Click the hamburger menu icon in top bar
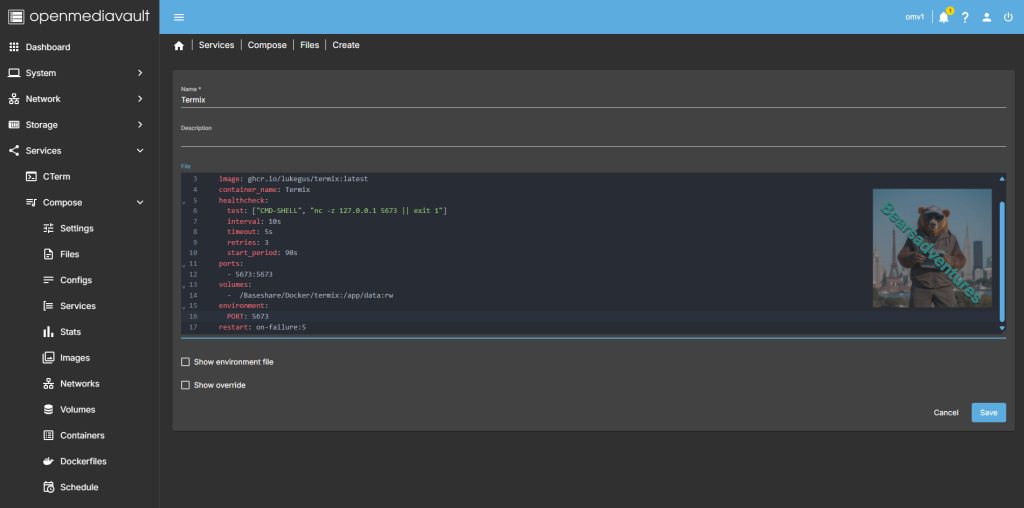Image resolution: width=1024 pixels, height=508 pixels. (x=179, y=17)
